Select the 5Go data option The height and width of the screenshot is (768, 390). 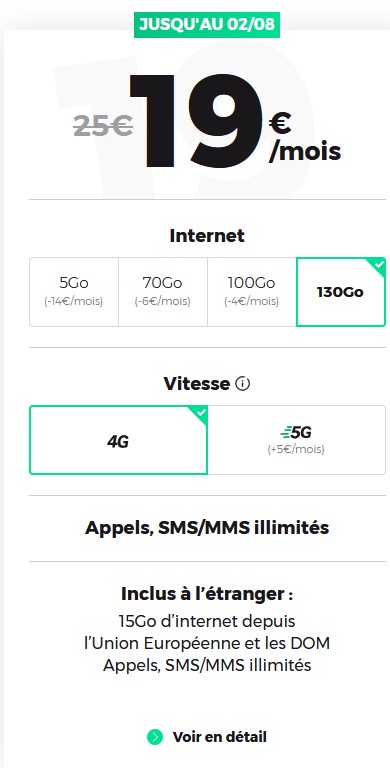click(x=74, y=292)
